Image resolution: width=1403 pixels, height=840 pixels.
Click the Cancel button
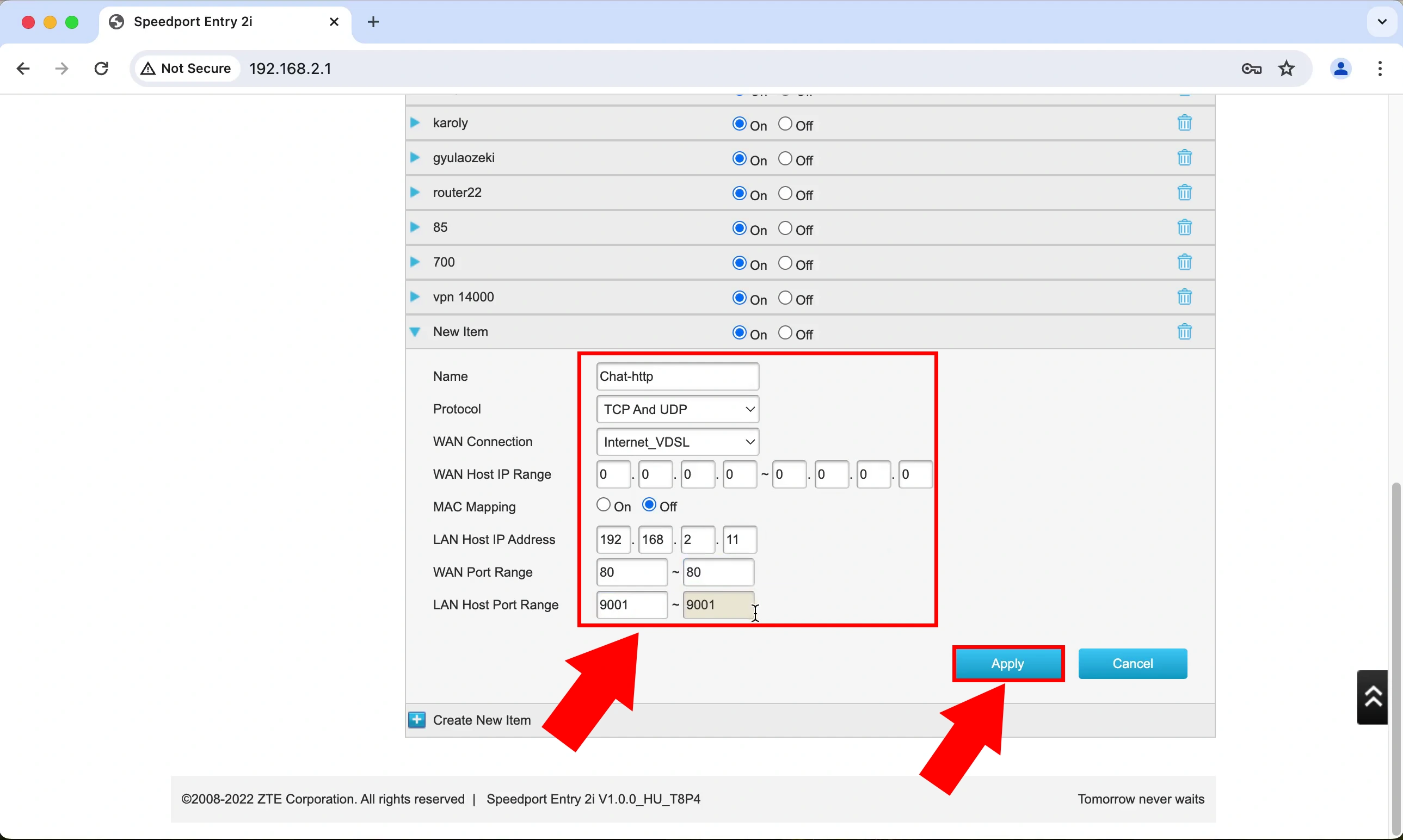pyautogui.click(x=1133, y=663)
